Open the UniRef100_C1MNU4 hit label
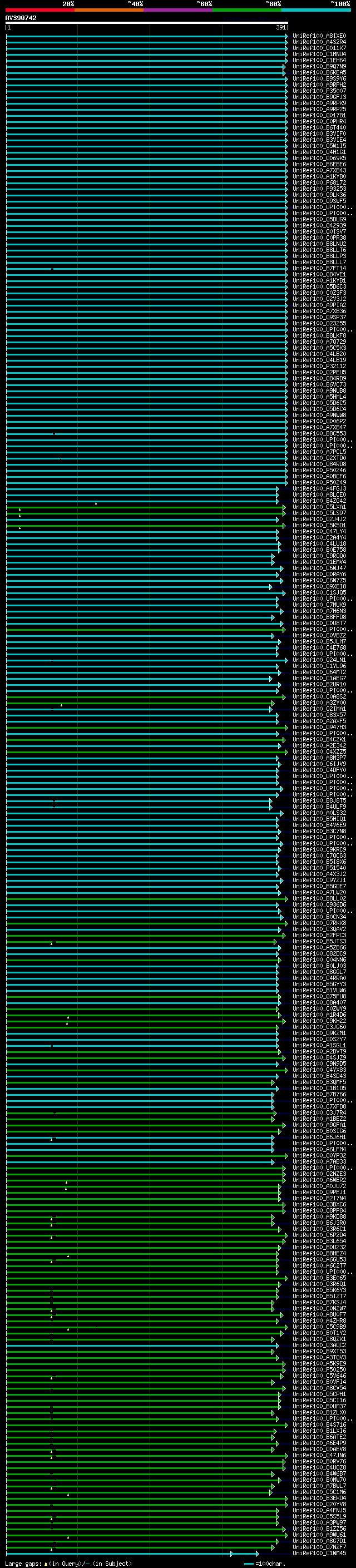356x1568 pixels. click(x=319, y=54)
